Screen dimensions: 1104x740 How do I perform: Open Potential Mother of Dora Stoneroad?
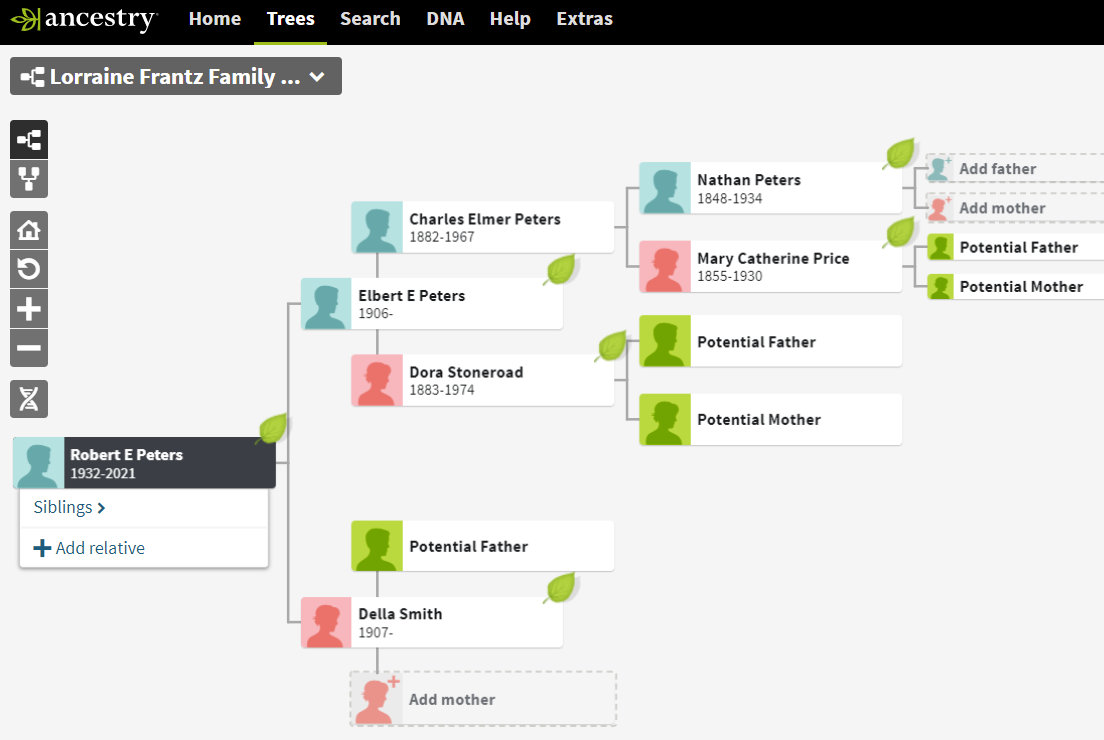771,420
